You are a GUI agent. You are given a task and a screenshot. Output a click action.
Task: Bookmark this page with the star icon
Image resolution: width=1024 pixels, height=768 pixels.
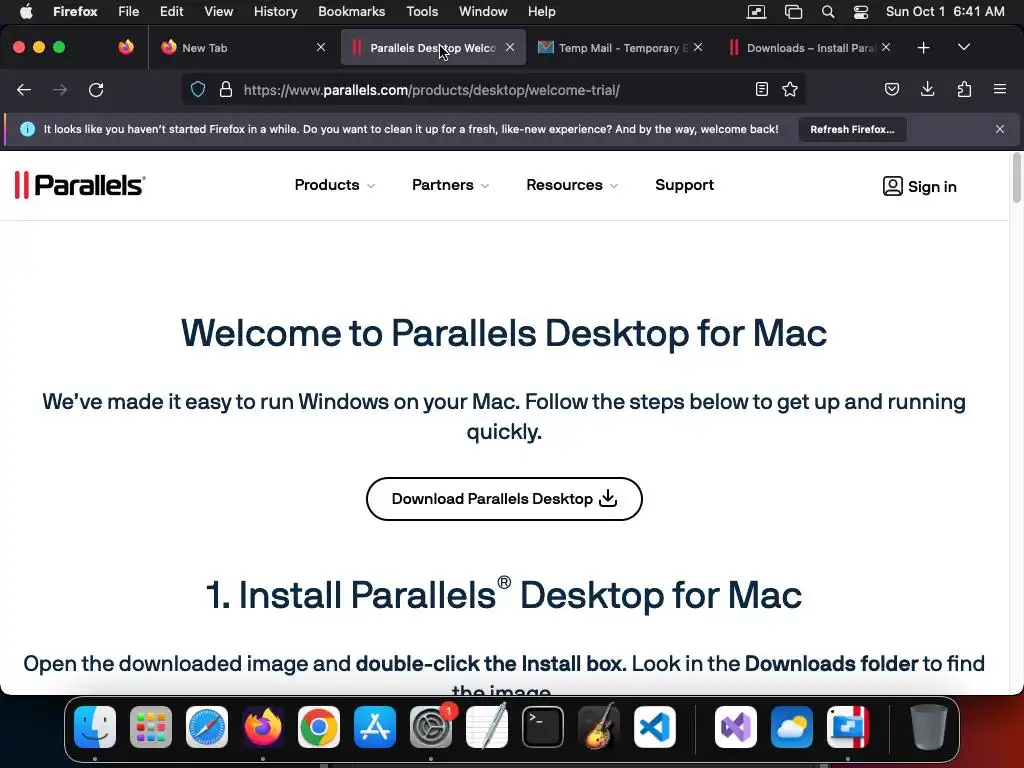tap(790, 89)
